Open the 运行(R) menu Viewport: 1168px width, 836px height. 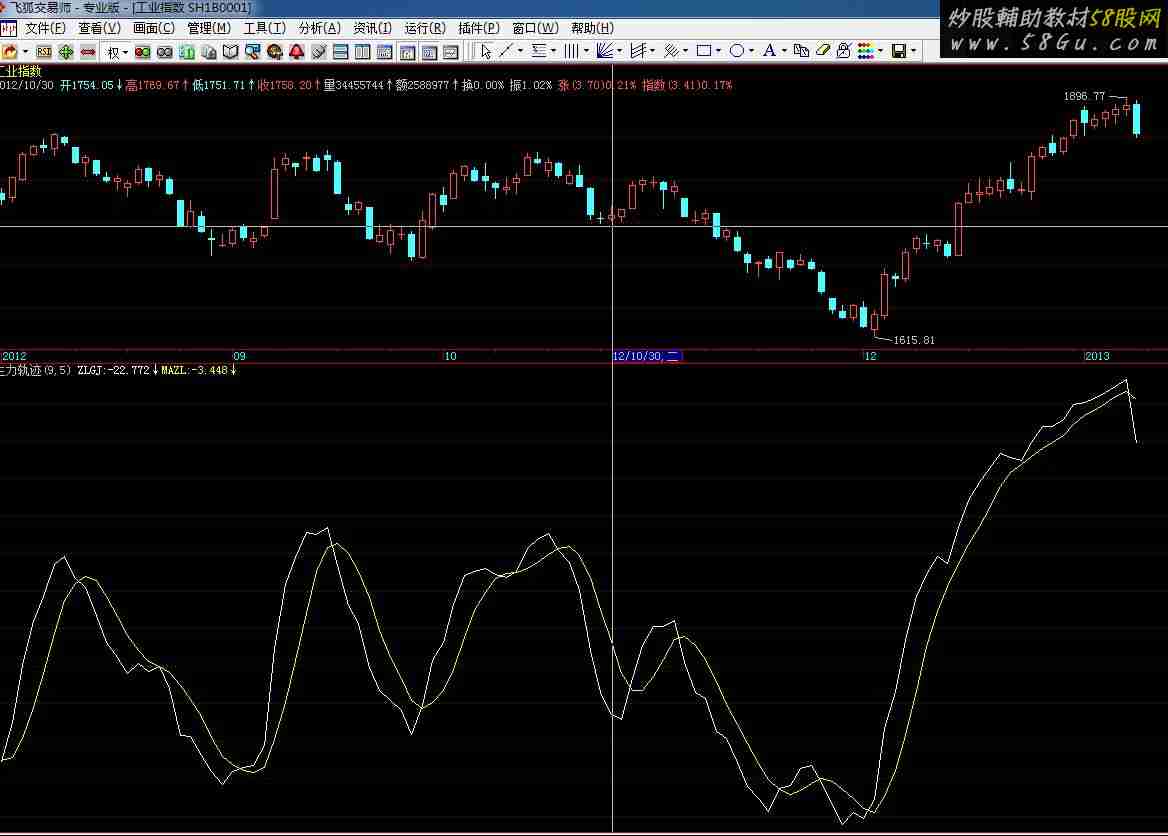(x=425, y=28)
